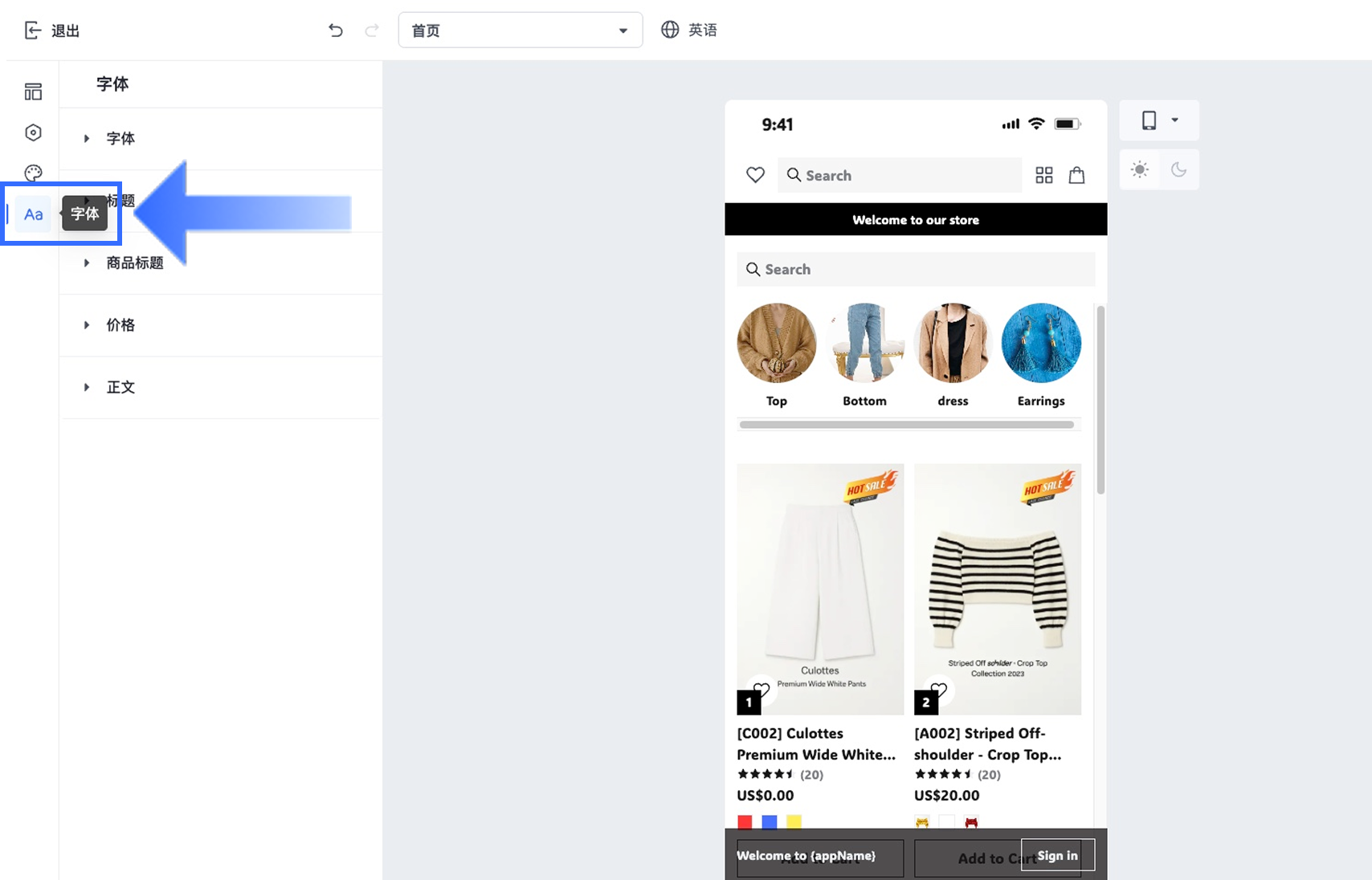Screen dimensions: 1372x880
Task: Select the Aa fonts sidebar icon
Action: (33, 214)
